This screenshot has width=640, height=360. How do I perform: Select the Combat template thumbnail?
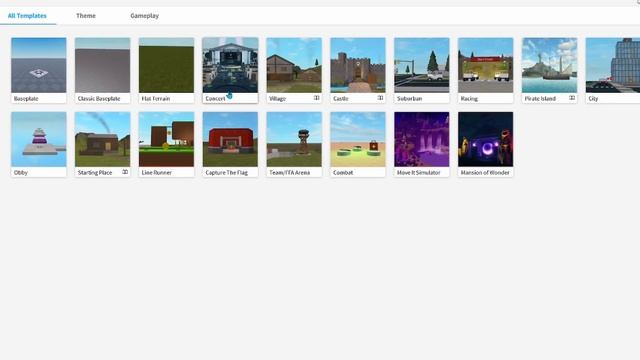[358, 139]
